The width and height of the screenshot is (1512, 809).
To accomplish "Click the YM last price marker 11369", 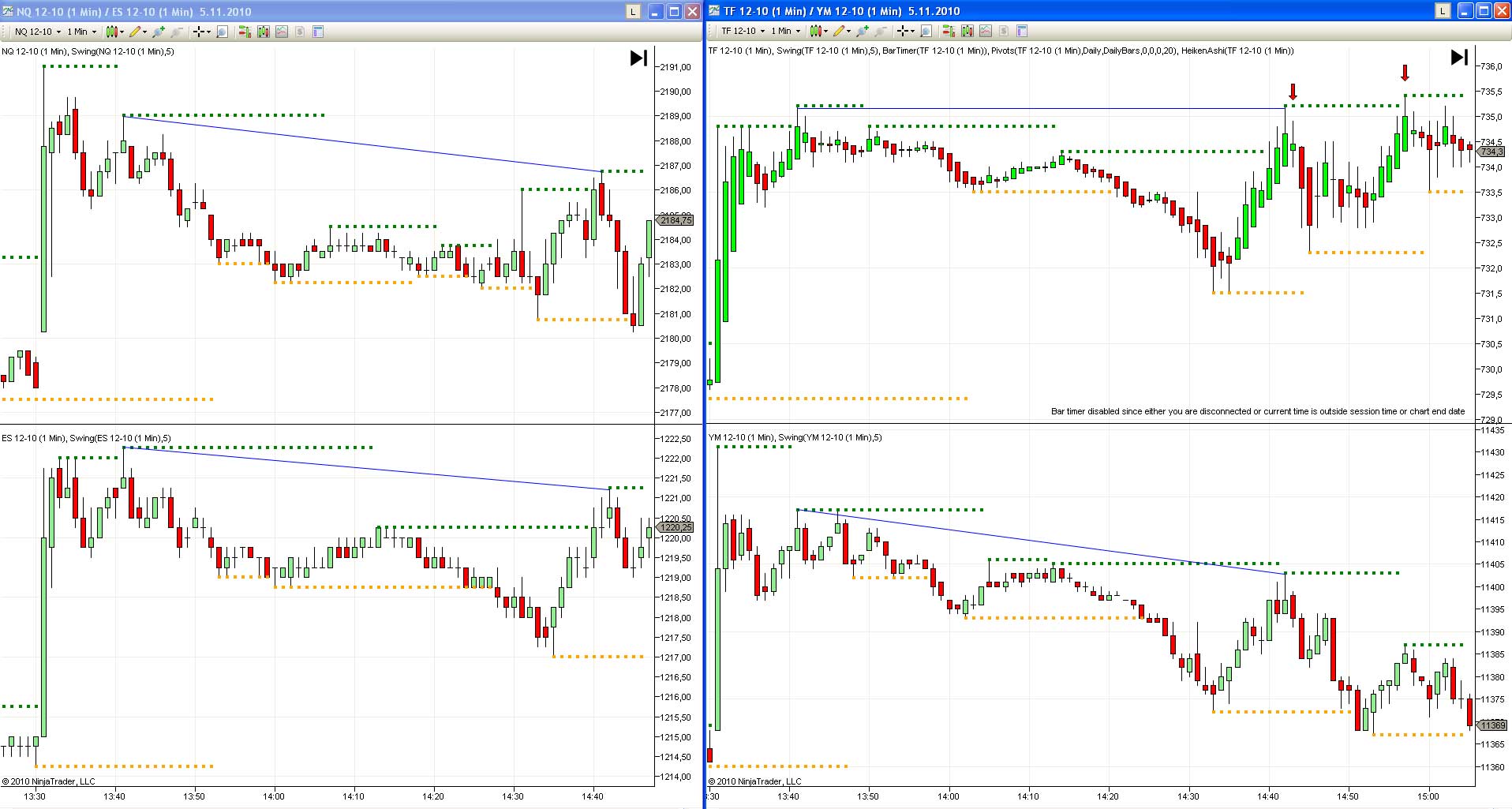I will coord(1491,725).
